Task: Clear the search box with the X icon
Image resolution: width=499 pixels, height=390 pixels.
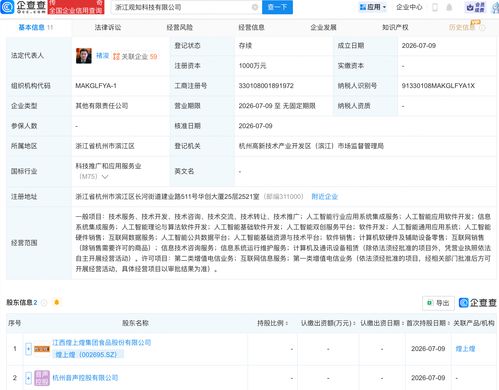Action: (x=255, y=7)
